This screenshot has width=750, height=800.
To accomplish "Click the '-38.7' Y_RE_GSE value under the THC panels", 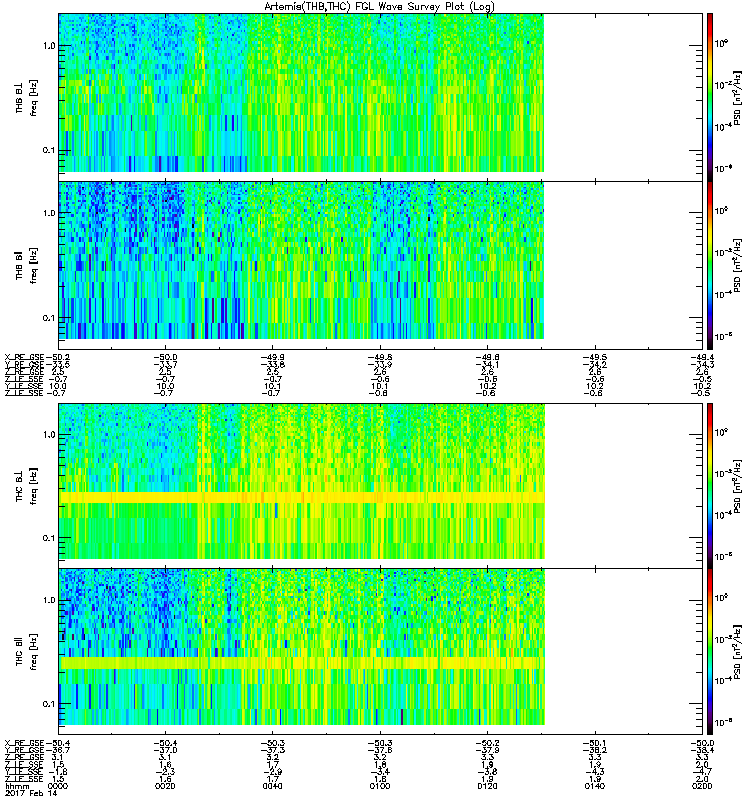I will pyautogui.click(x=58, y=751).
